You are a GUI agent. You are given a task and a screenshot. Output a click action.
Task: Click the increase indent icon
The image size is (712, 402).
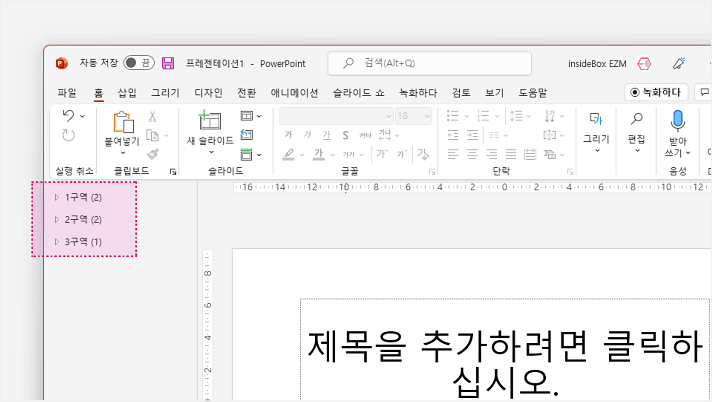[x=473, y=135]
